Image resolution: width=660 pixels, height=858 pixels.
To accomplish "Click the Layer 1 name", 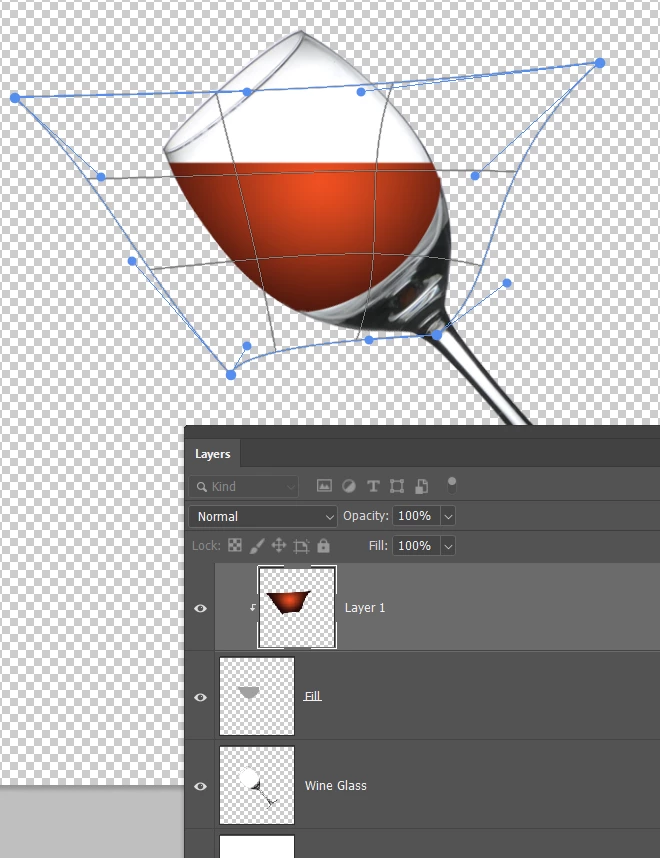I will [x=365, y=608].
